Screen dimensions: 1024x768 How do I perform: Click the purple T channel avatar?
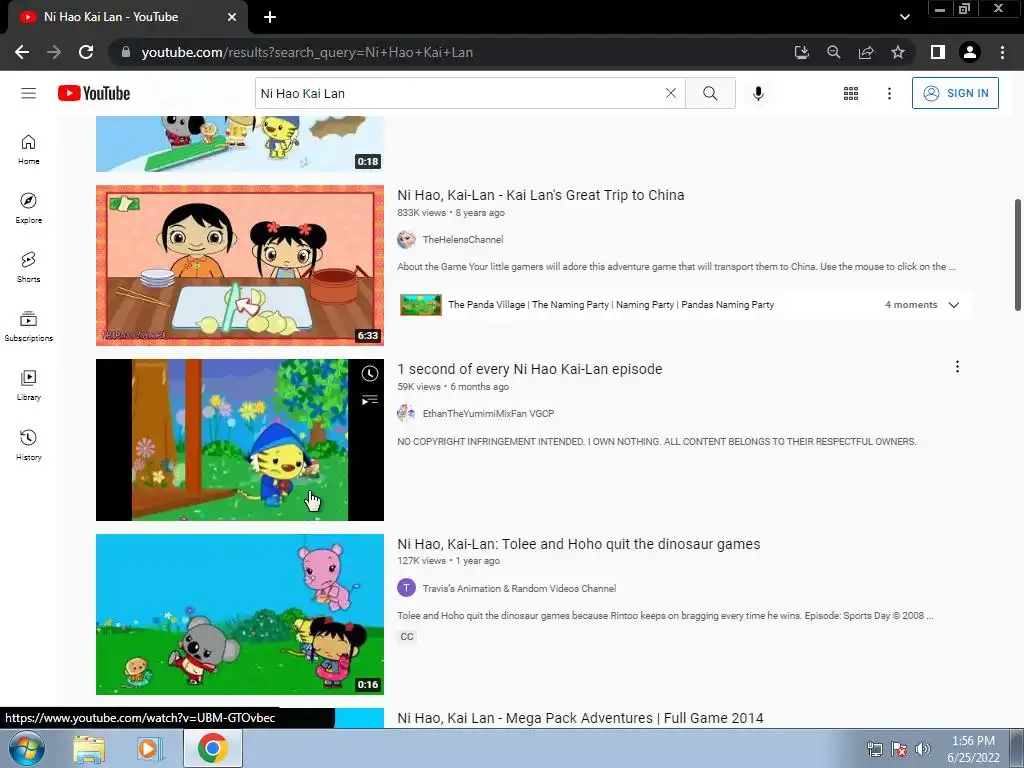point(406,588)
